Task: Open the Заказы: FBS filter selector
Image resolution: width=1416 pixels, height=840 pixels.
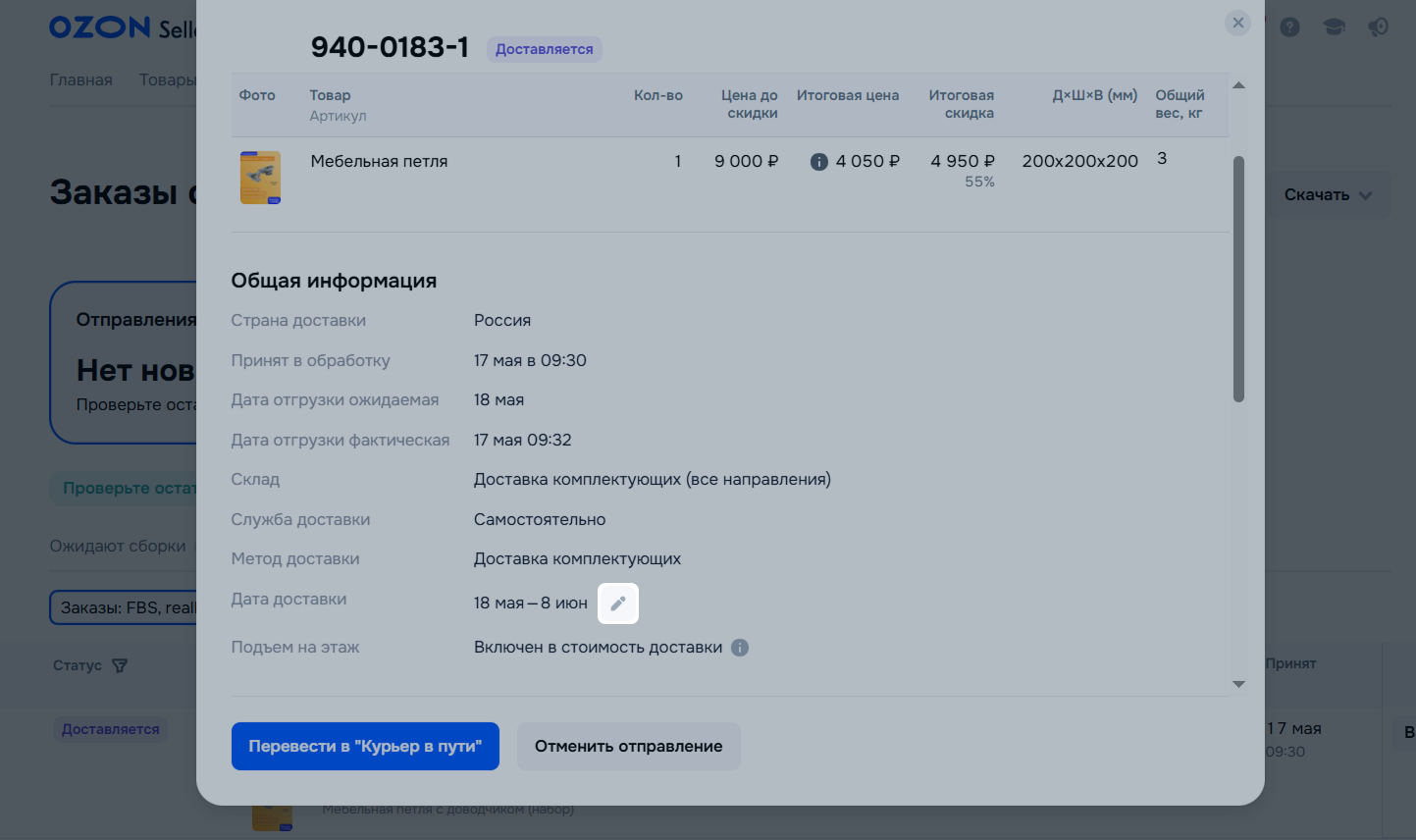Action: click(x=125, y=608)
